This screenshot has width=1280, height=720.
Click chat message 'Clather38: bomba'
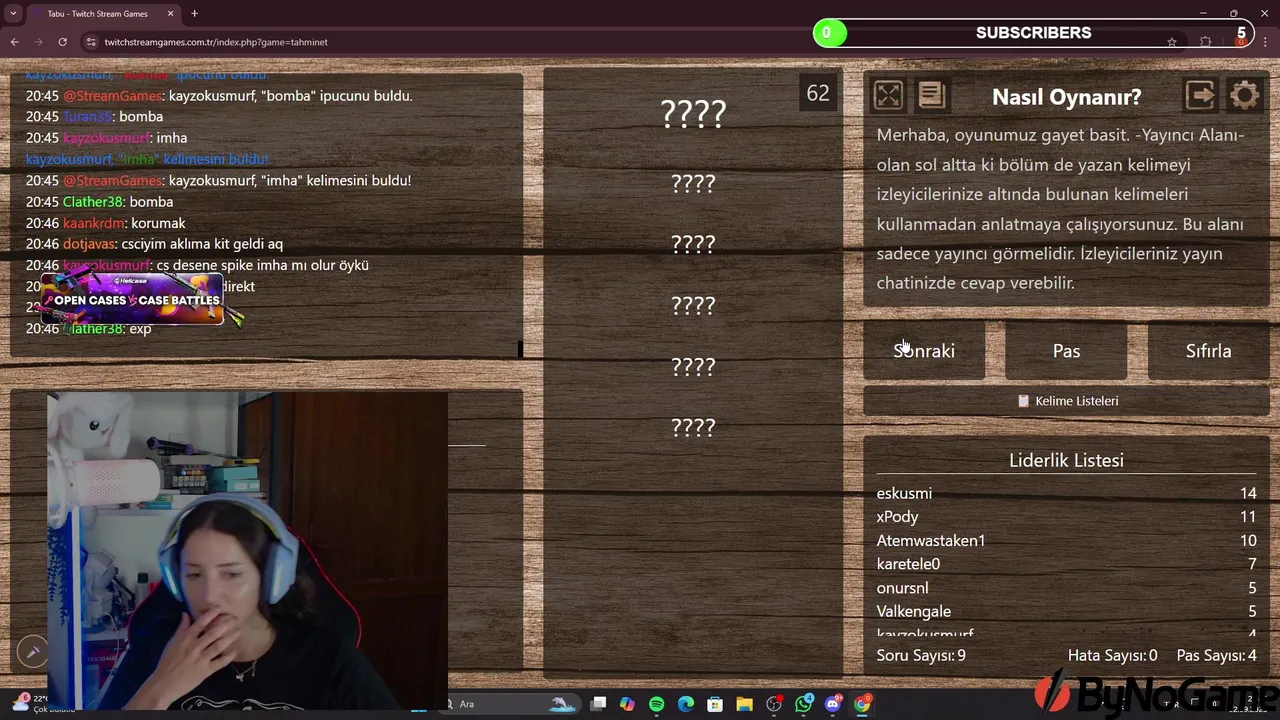pos(99,202)
